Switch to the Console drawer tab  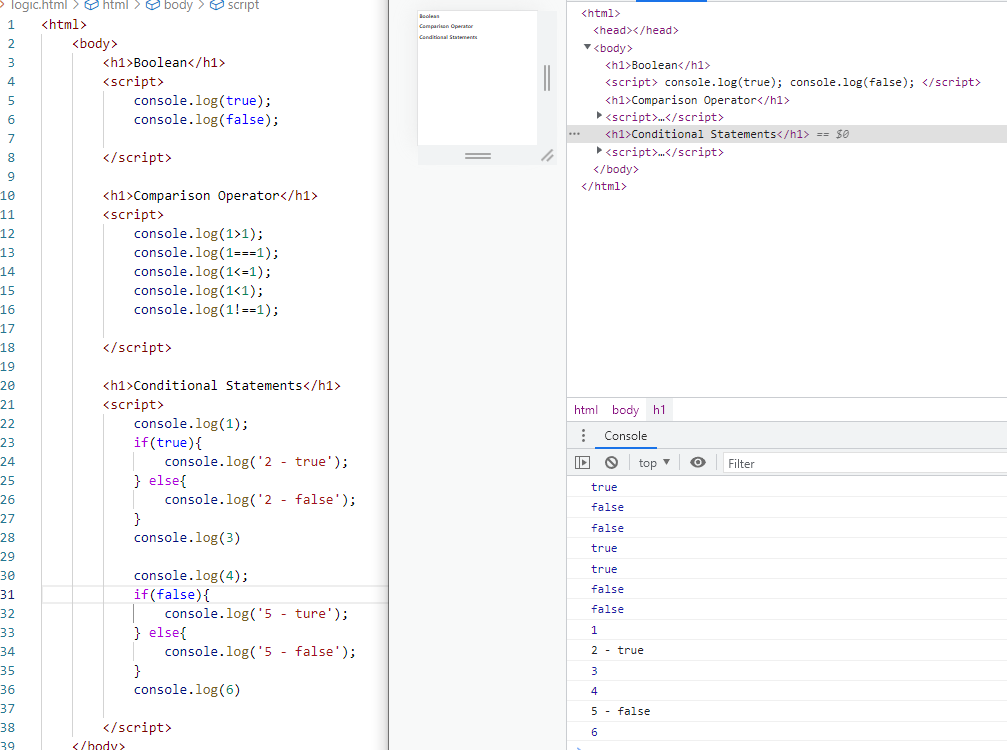[626, 435]
